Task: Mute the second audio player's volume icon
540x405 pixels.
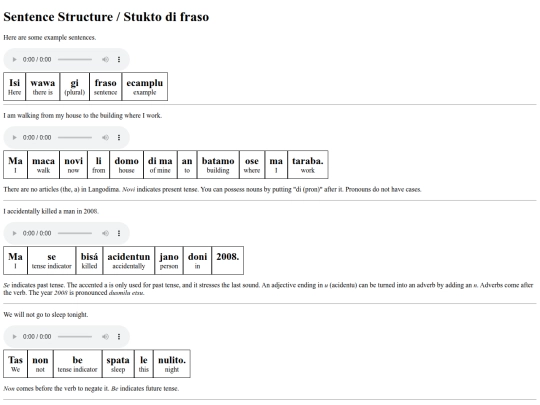Action: pos(105,137)
